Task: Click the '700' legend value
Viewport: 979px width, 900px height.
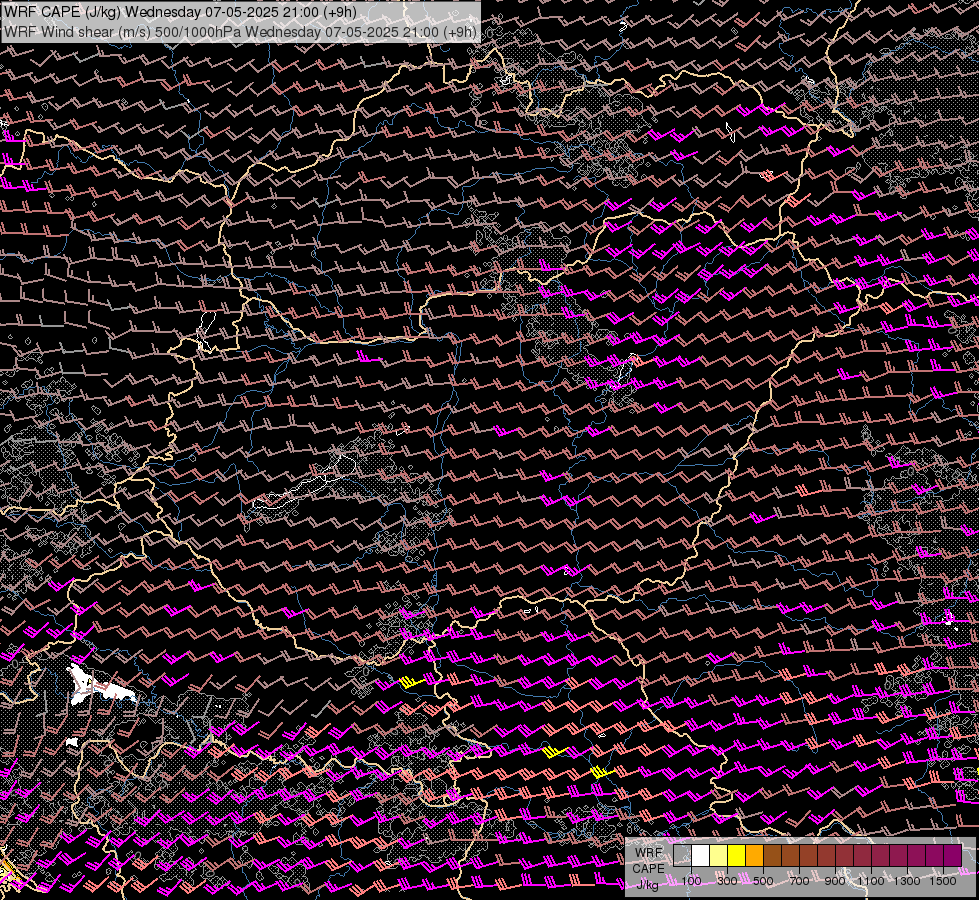Action: [x=799, y=881]
